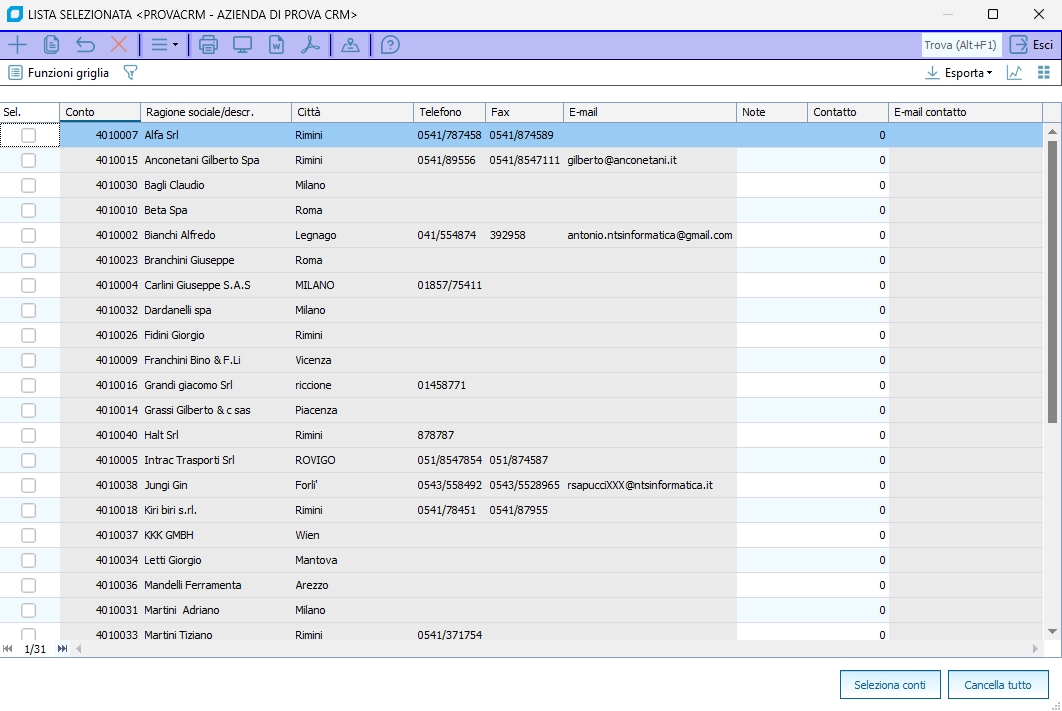This screenshot has height=711, width=1062.
Task: Click the duplicate document icon in toolbar
Action: (x=51, y=45)
